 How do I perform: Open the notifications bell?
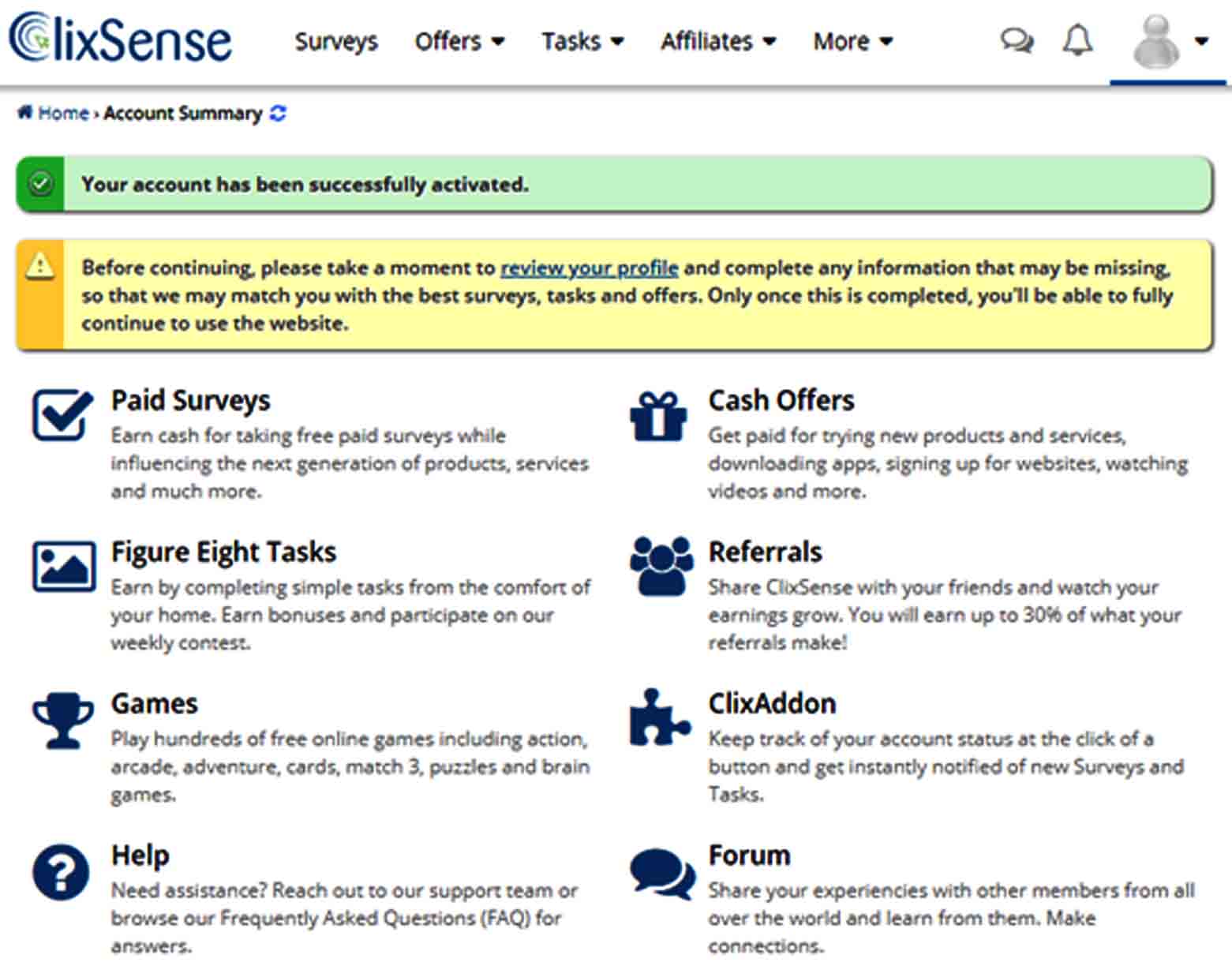(1077, 40)
